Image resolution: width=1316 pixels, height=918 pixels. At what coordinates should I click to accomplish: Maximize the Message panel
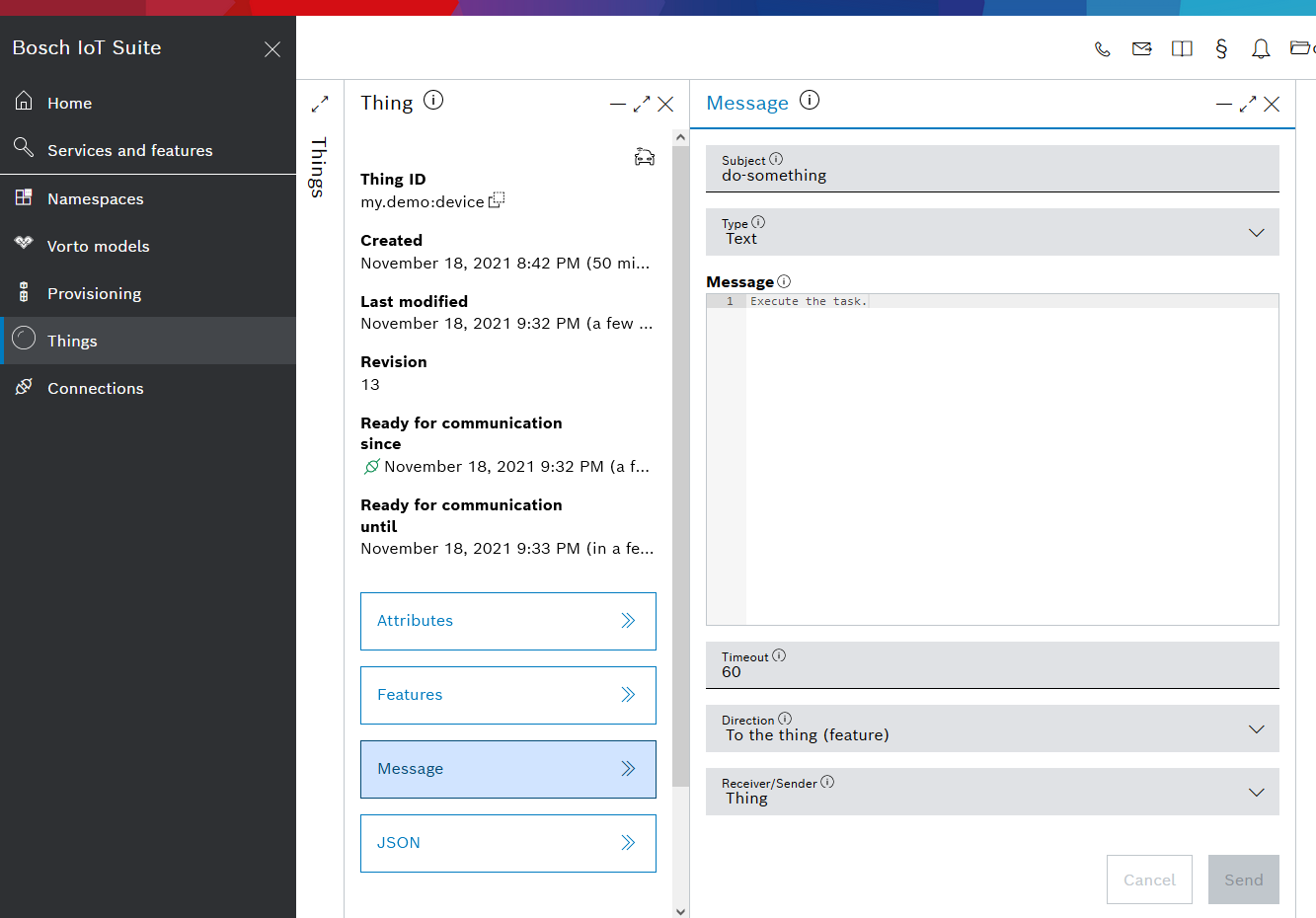1248,104
